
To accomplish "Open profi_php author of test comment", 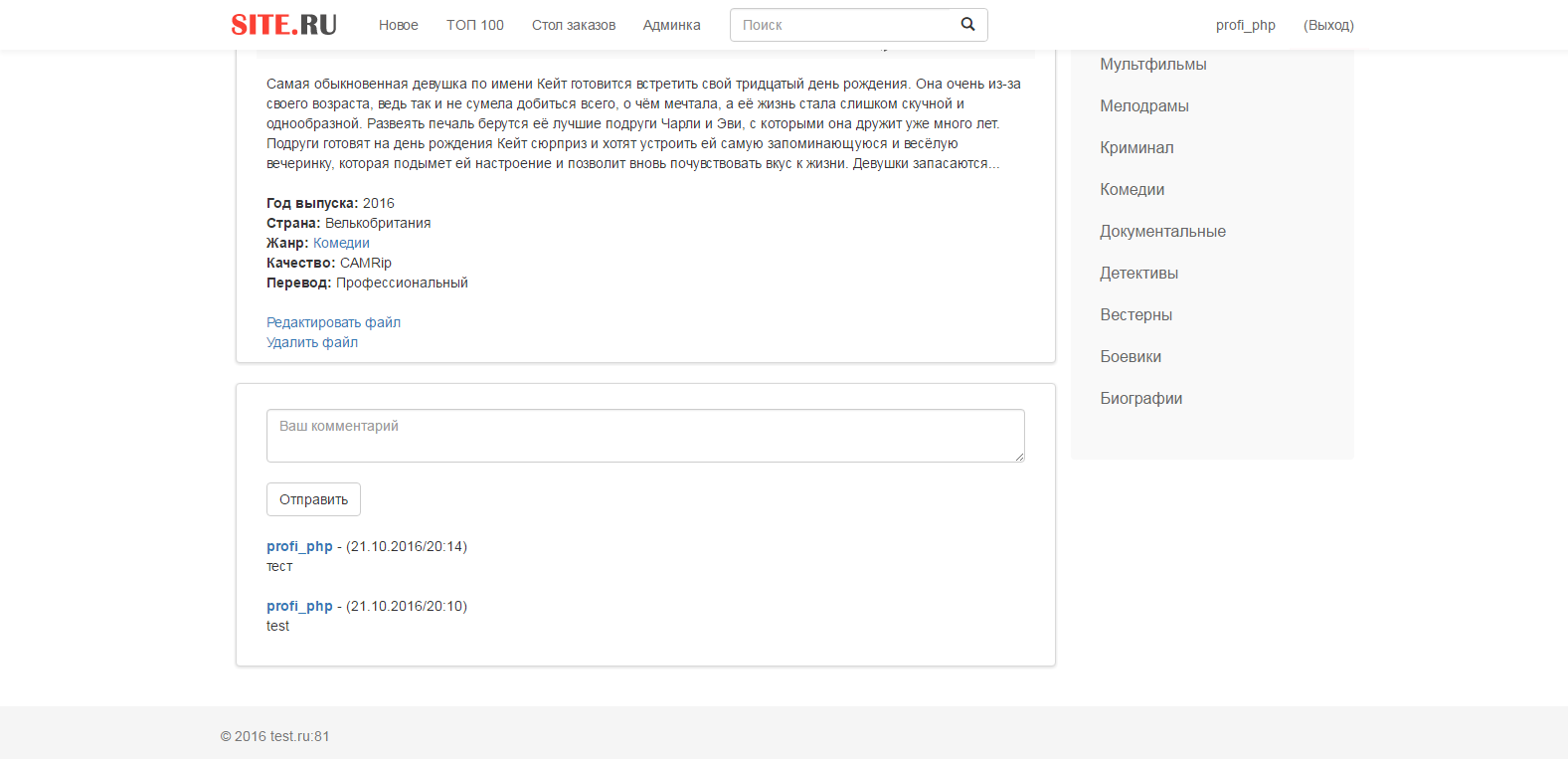I will click(299, 606).
